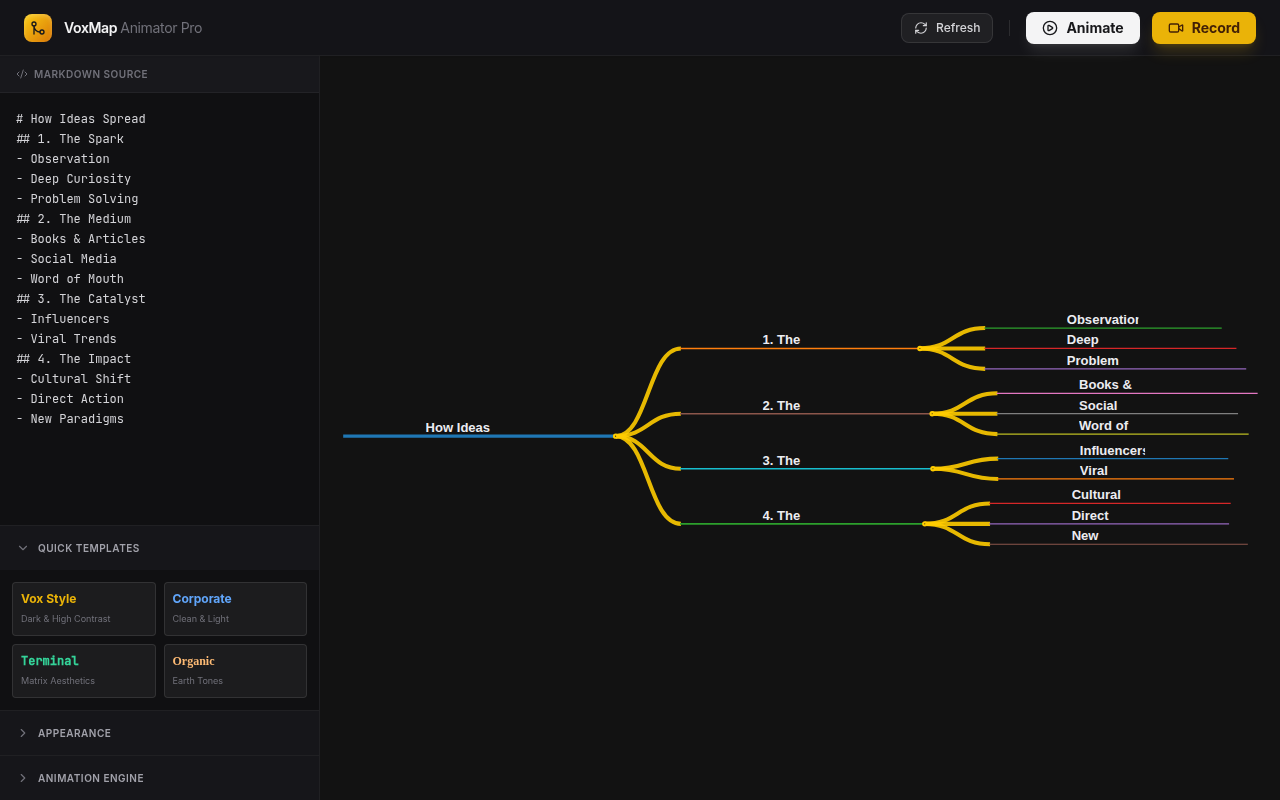Apply the Organic template
The height and width of the screenshot is (800, 1280).
(235, 671)
